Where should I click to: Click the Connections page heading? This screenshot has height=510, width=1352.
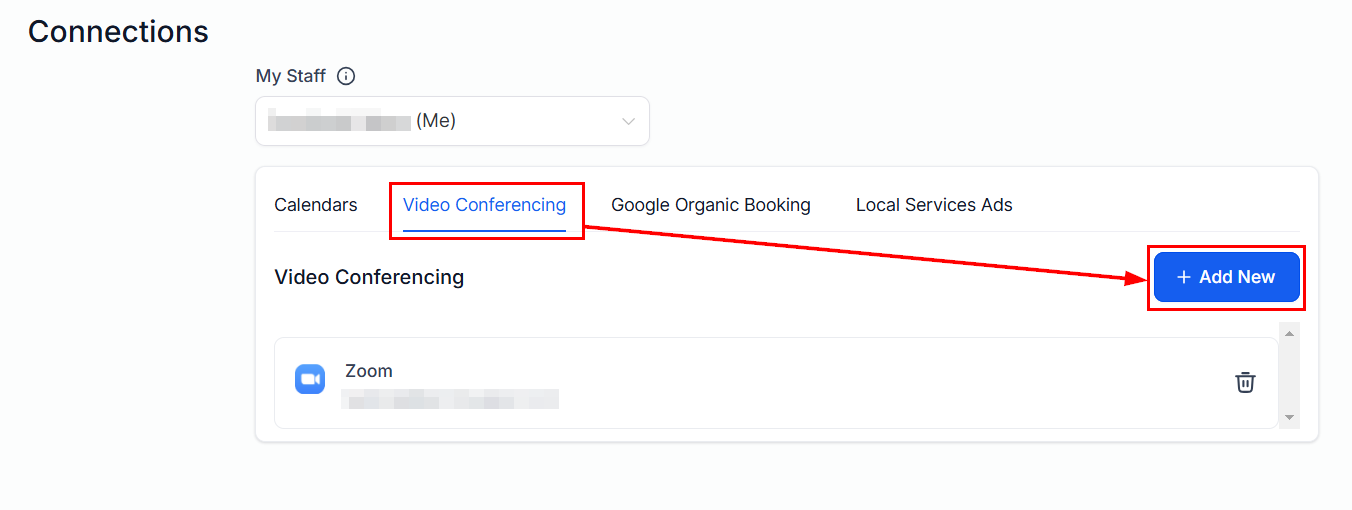point(118,32)
